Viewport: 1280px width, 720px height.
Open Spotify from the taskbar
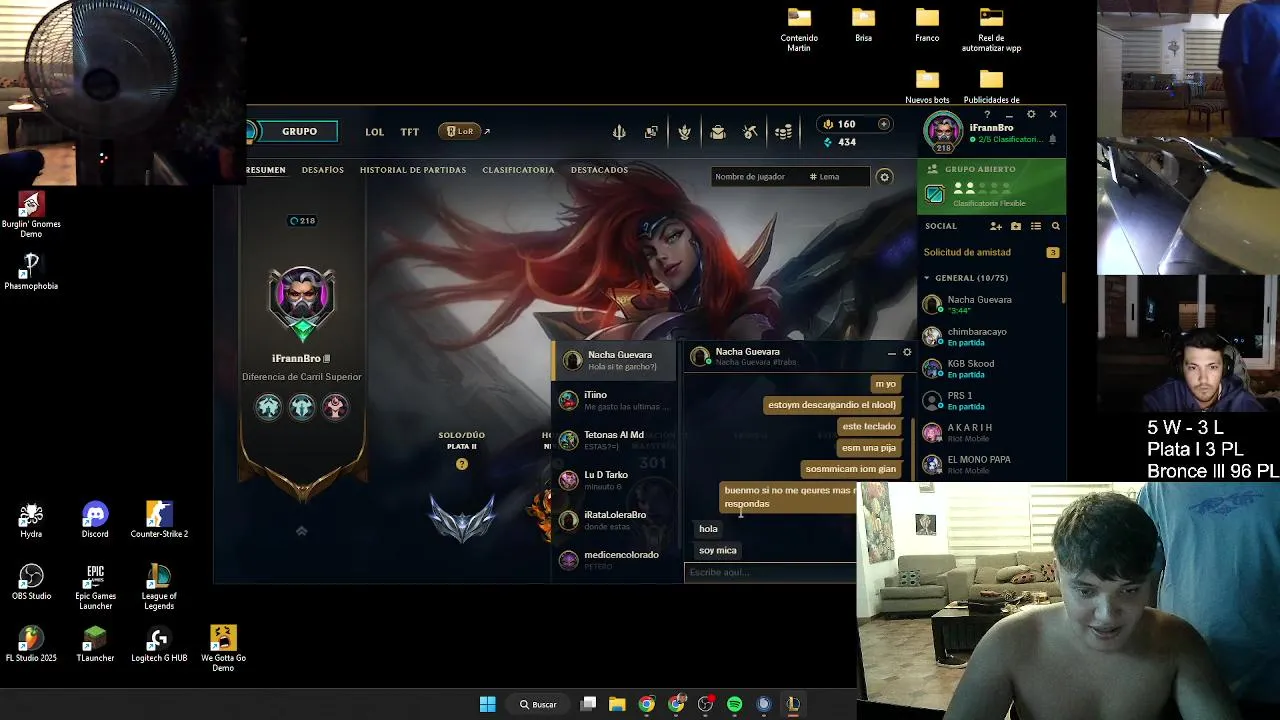[x=735, y=704]
